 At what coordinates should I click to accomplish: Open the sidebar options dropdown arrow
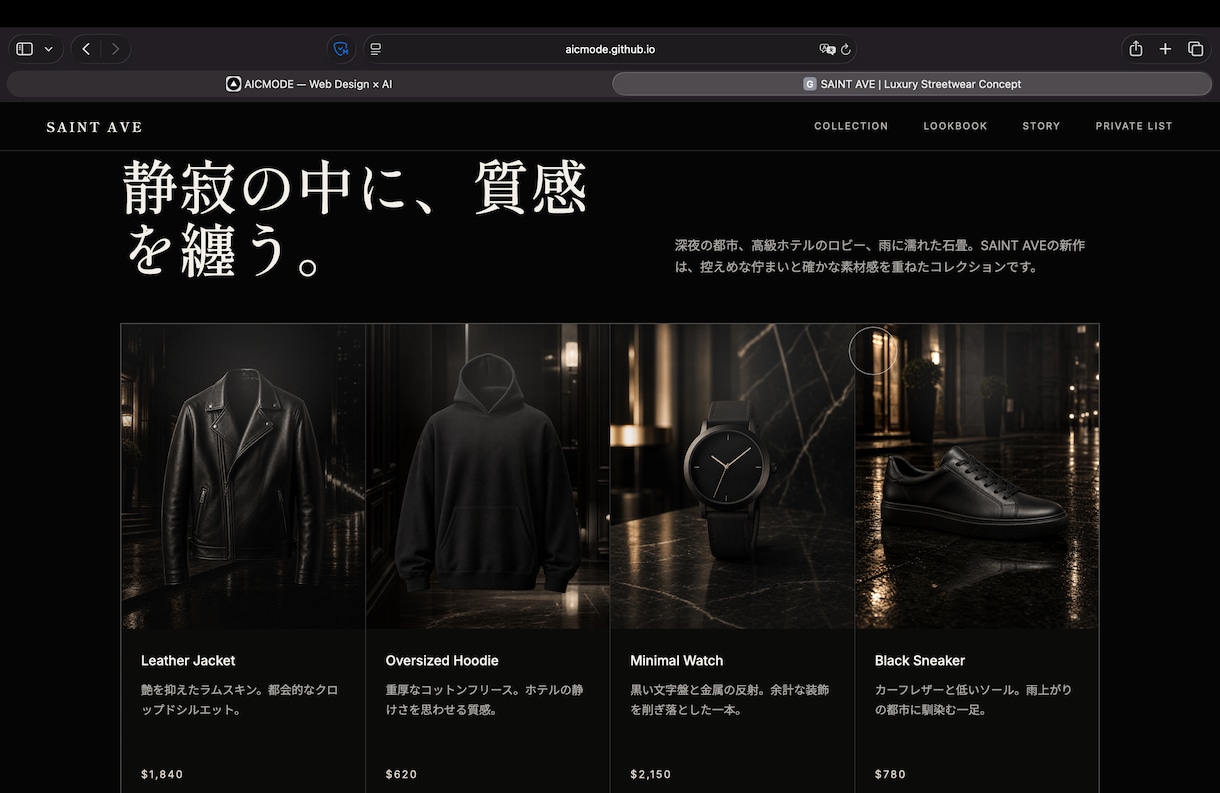[x=48, y=49]
